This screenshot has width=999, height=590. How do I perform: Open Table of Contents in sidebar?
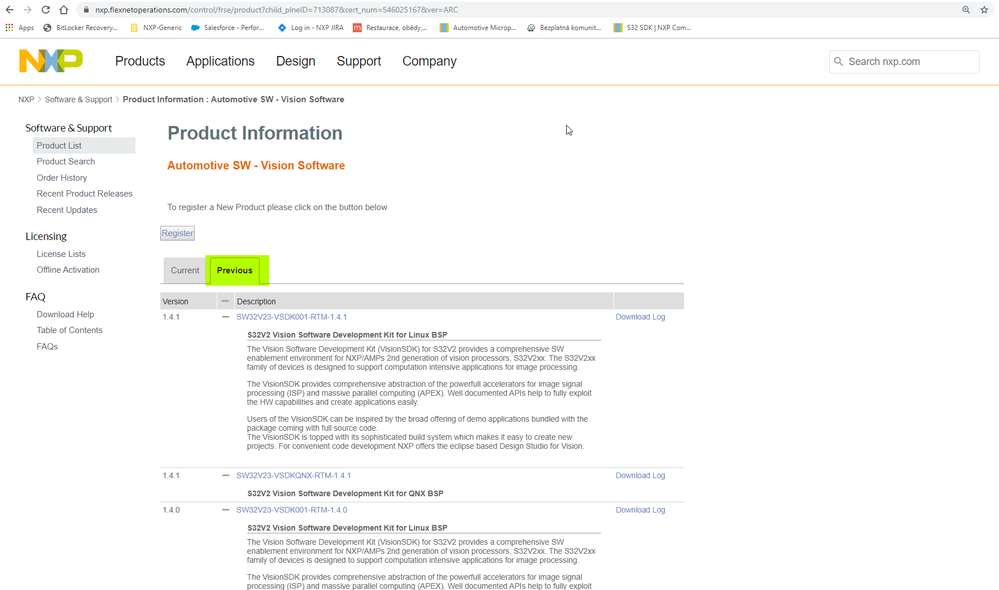tap(69, 330)
